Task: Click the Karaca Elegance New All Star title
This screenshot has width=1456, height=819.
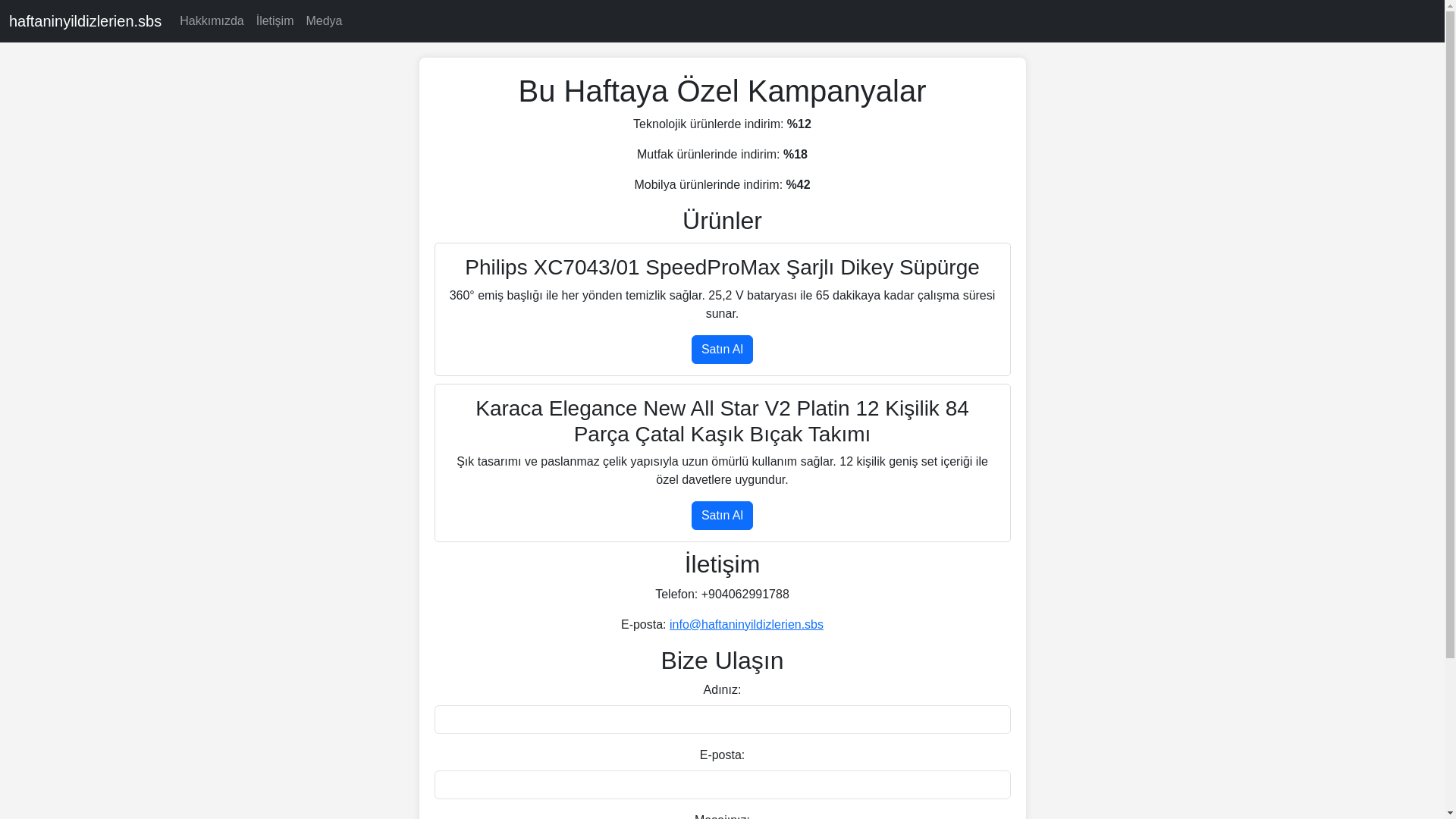Action: pos(722,422)
